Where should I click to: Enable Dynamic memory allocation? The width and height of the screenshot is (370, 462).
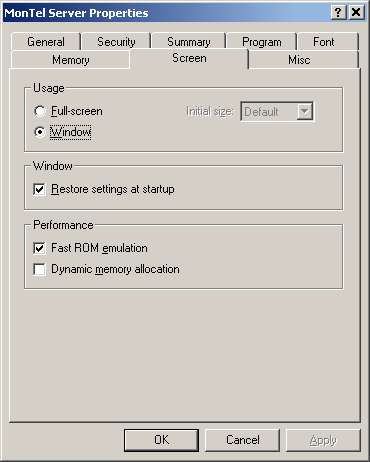tap(39, 269)
